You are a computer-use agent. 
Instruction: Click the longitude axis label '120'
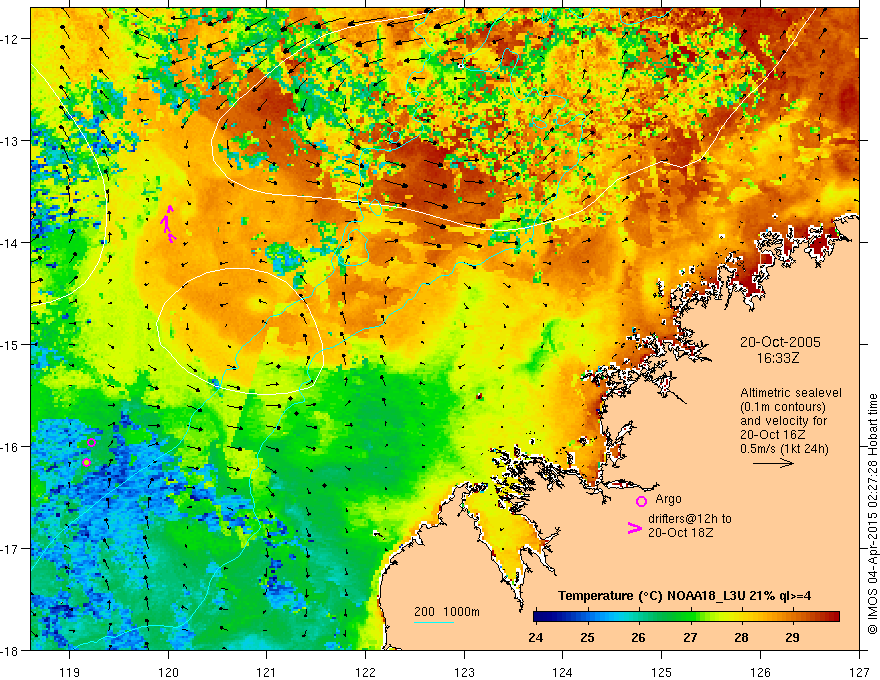(x=168, y=672)
